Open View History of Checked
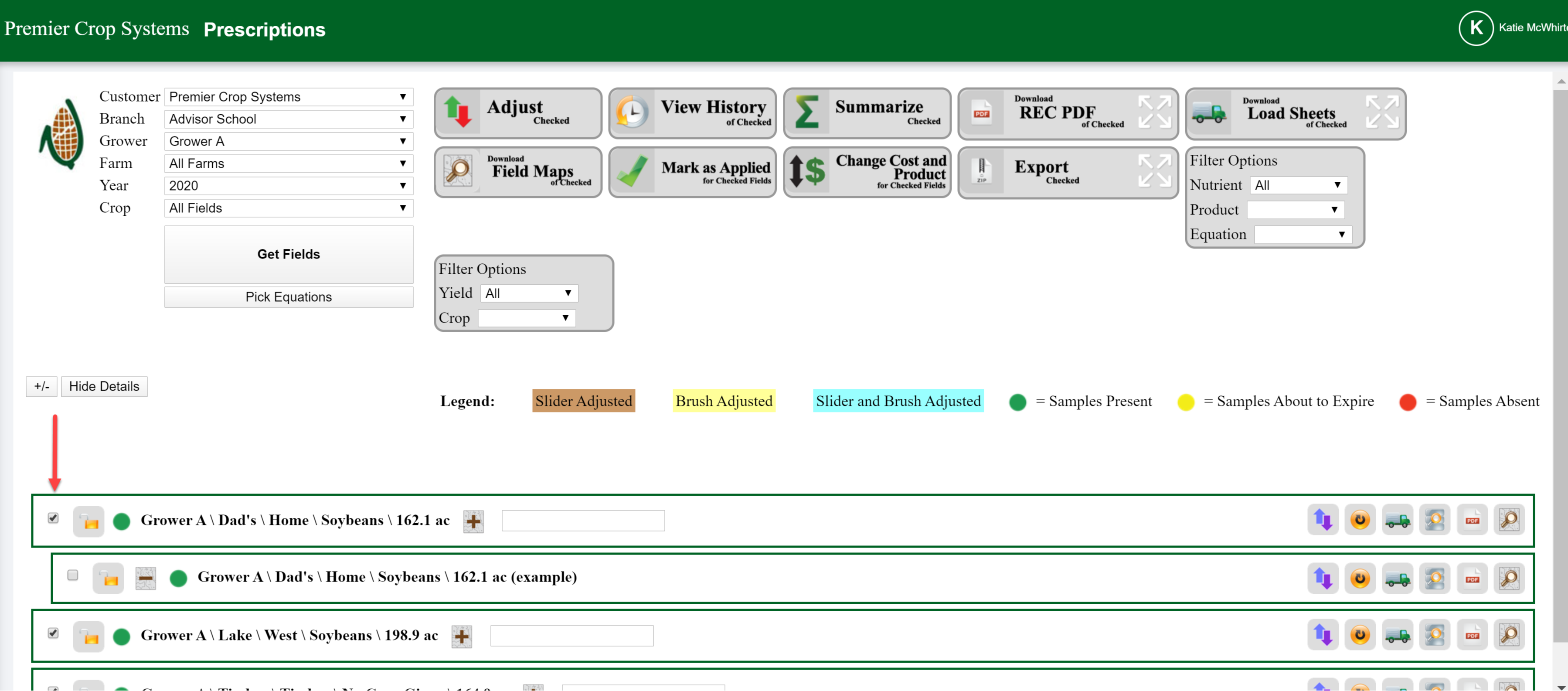This screenshot has width=1568, height=691. pyautogui.click(x=692, y=112)
